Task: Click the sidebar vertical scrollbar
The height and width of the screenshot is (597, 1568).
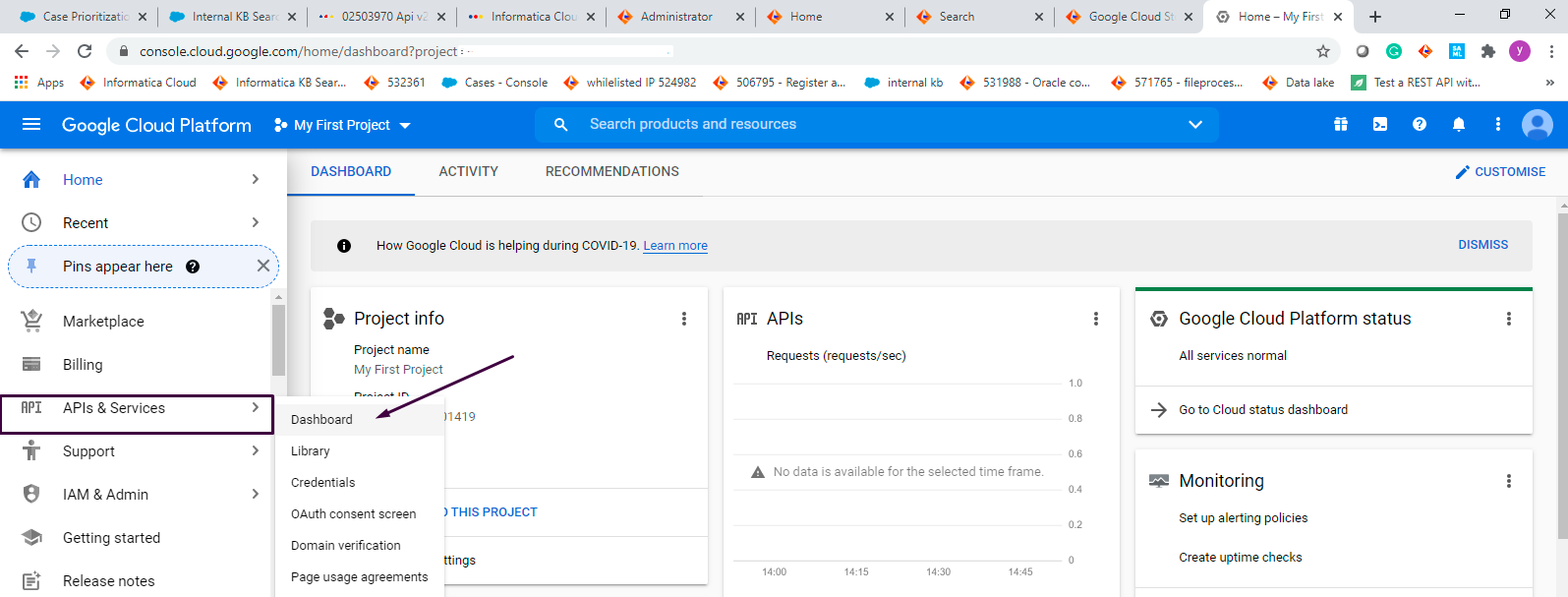Action: [278, 339]
